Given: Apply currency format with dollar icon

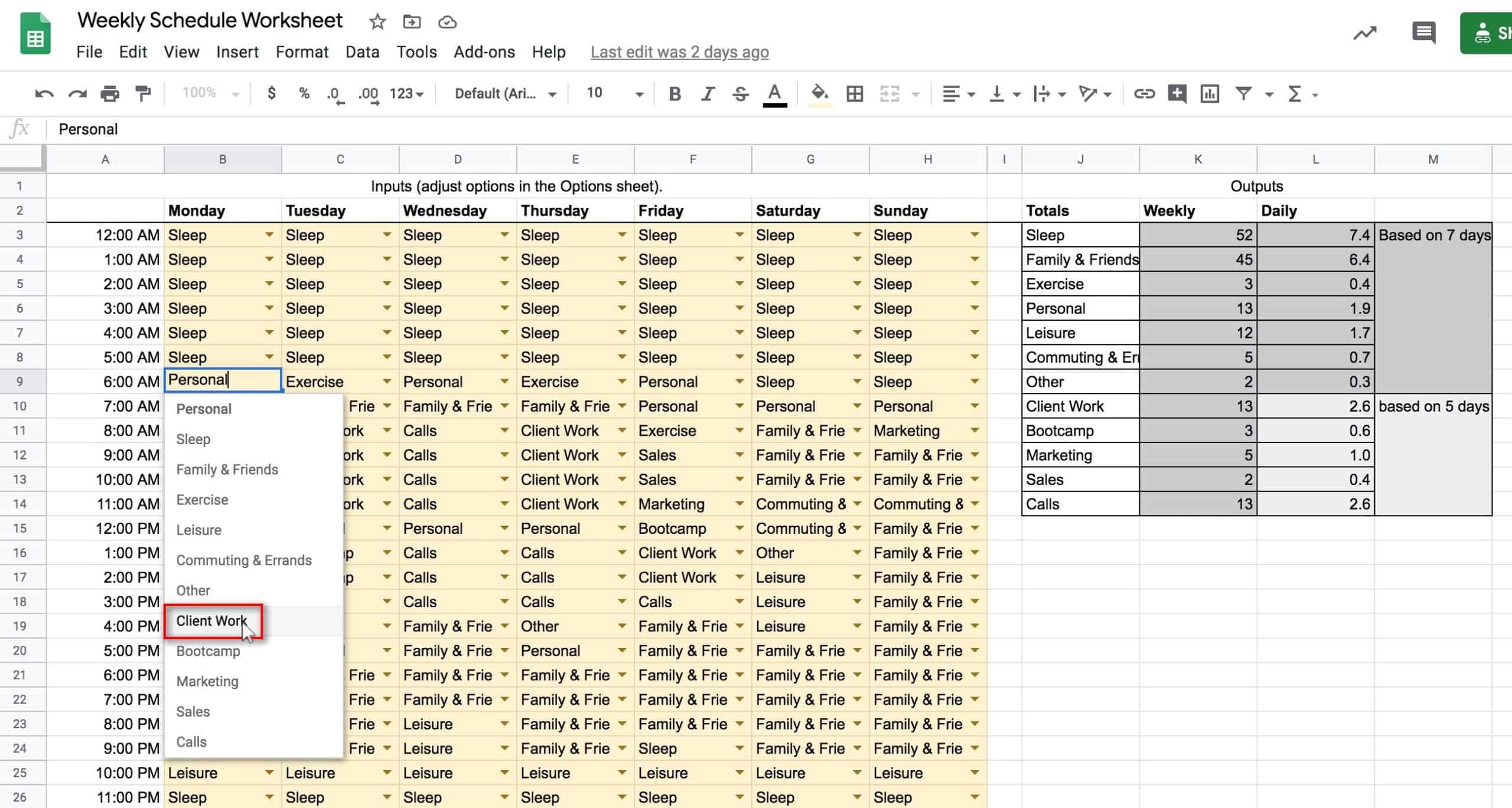Looking at the screenshot, I should click(x=271, y=93).
